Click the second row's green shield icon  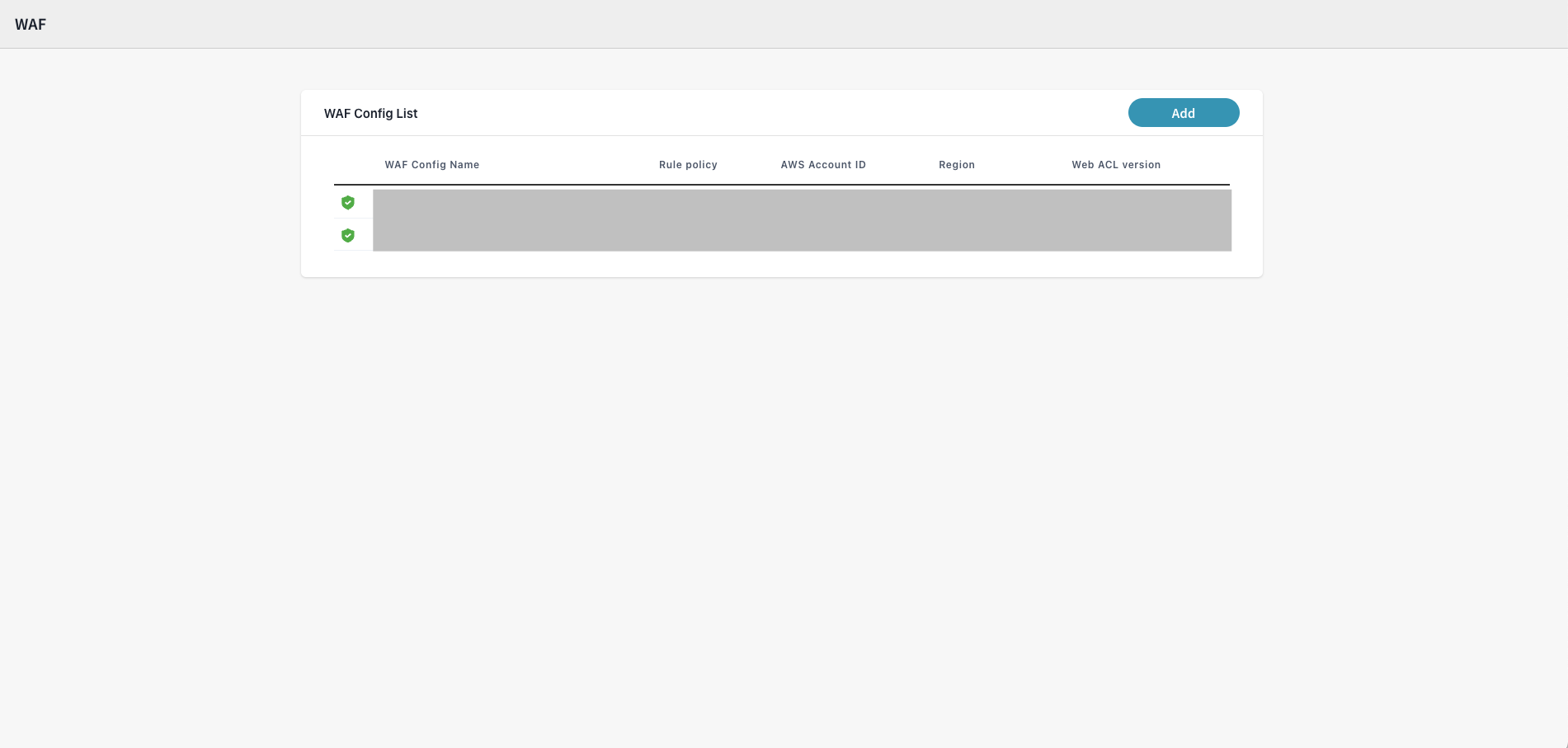click(348, 236)
